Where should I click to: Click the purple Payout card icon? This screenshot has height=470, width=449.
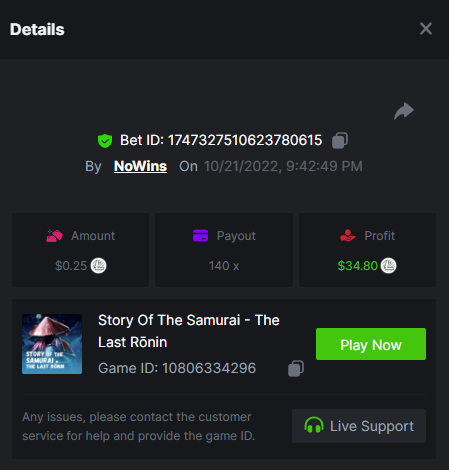(x=200, y=235)
